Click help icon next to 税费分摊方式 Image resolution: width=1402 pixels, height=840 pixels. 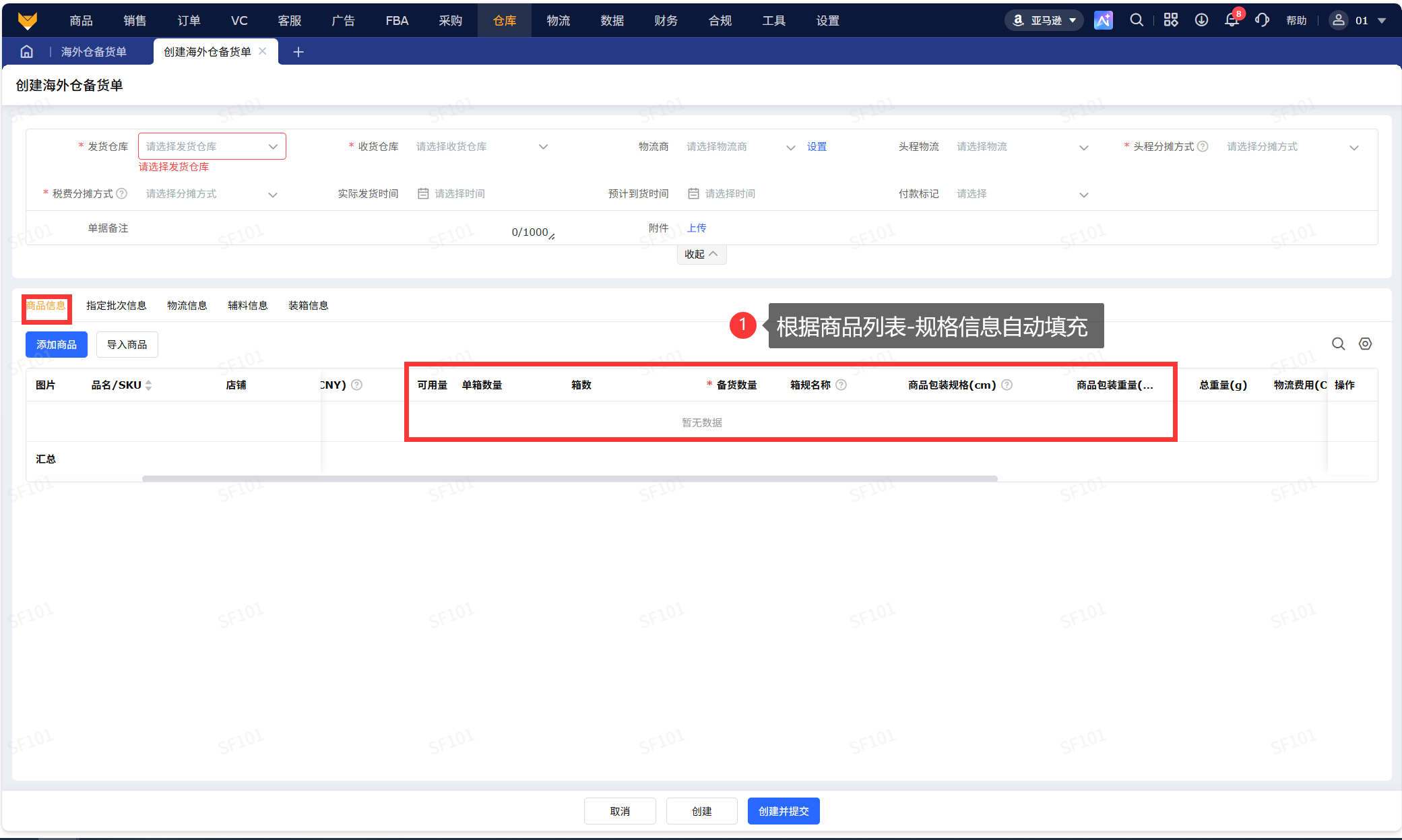pos(122,193)
